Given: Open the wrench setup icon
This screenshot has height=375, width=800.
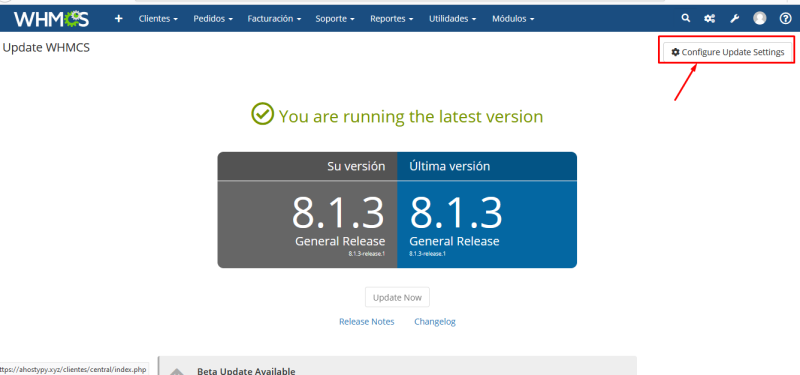Looking at the screenshot, I should coord(734,19).
